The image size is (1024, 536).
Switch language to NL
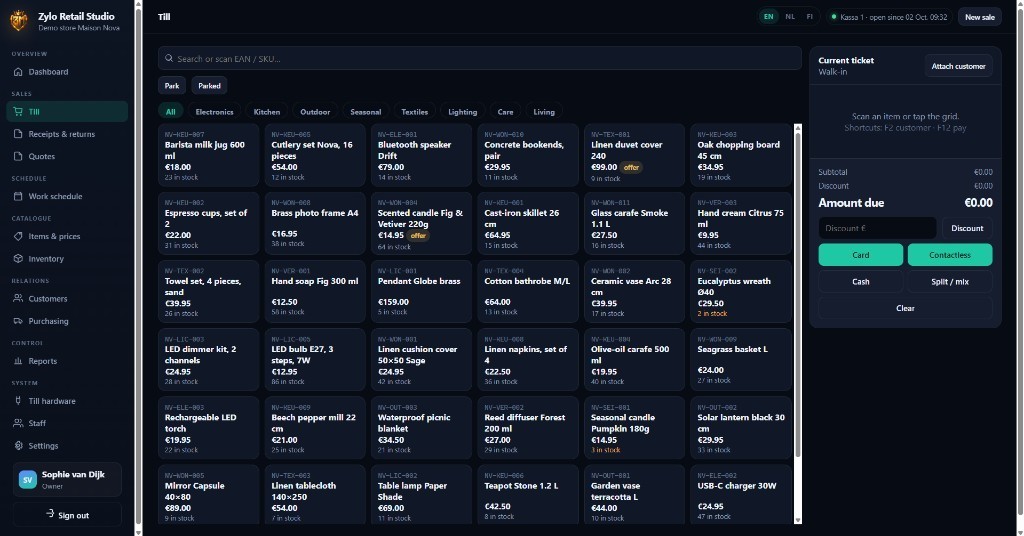point(790,17)
